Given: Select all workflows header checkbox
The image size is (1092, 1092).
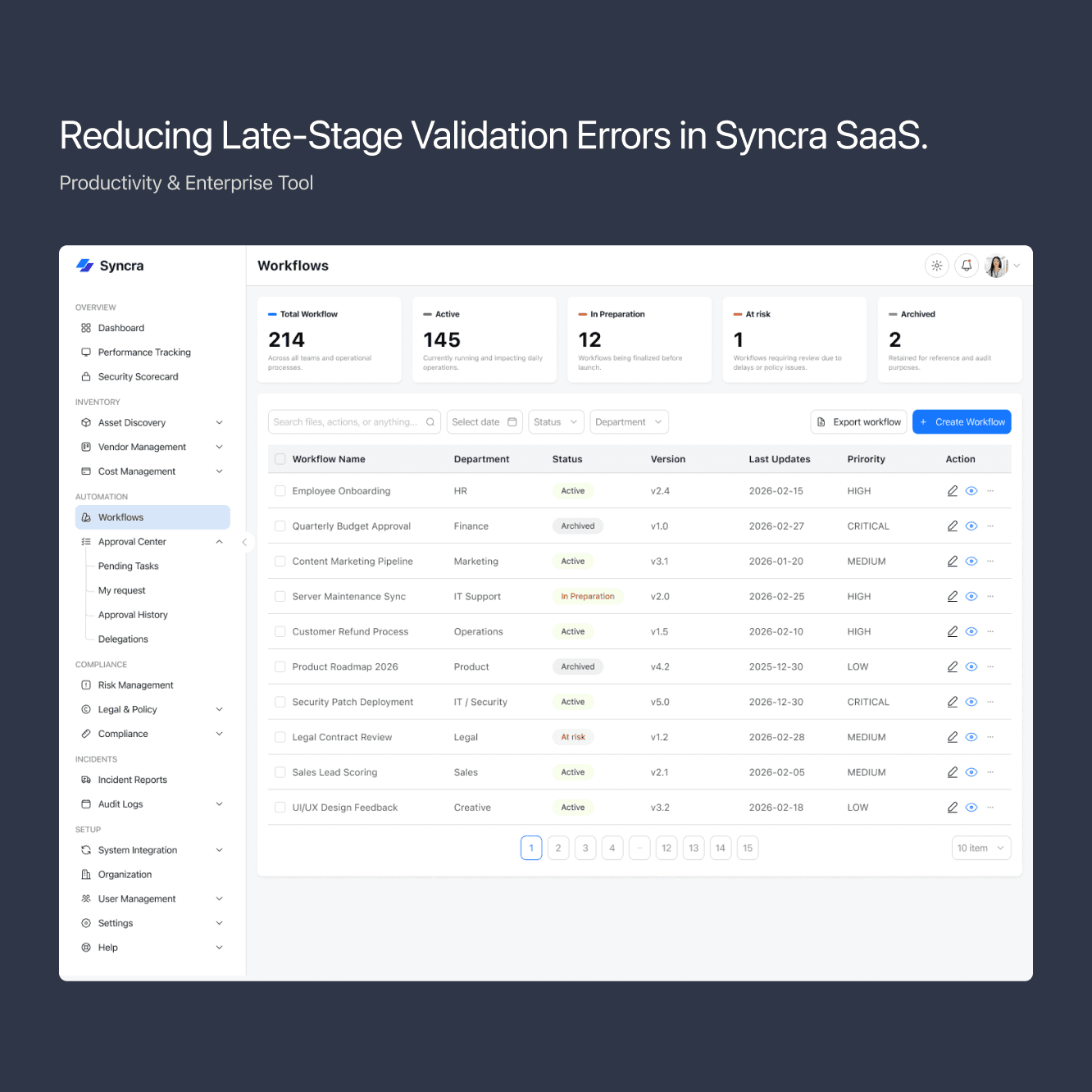Looking at the screenshot, I should tap(280, 459).
